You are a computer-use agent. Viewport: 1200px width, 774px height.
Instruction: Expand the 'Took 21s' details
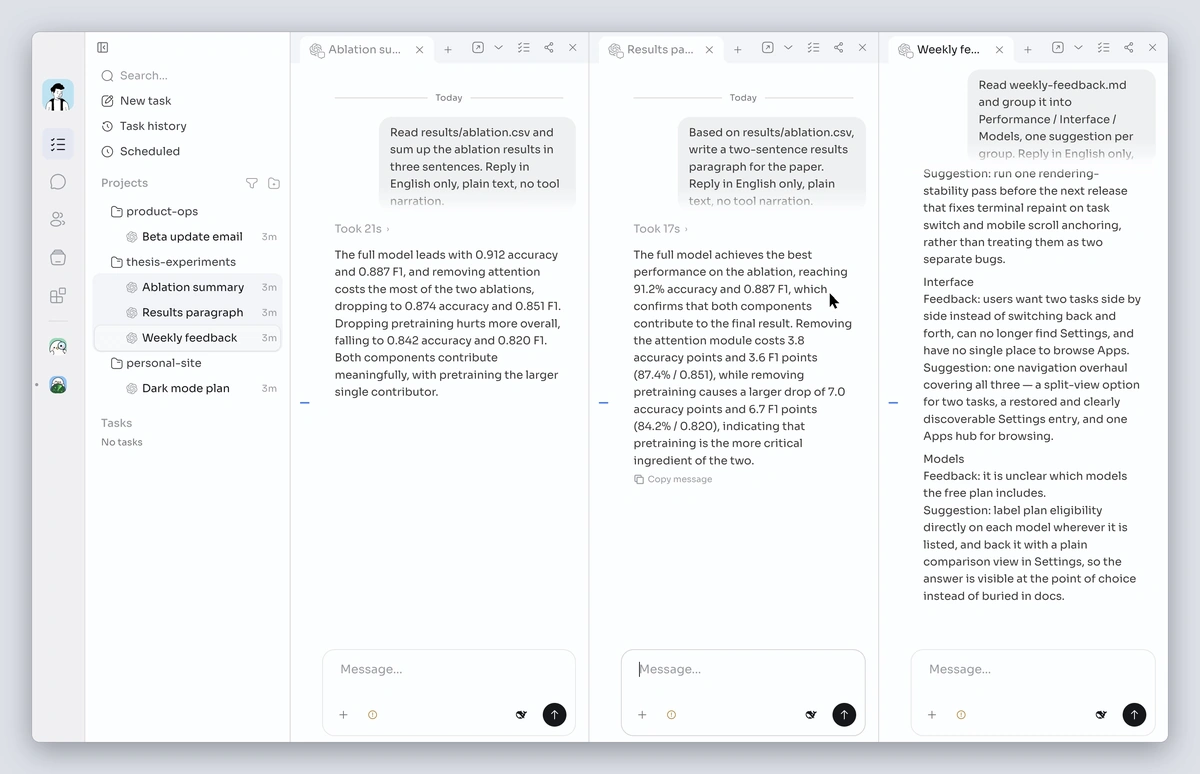click(x=362, y=229)
